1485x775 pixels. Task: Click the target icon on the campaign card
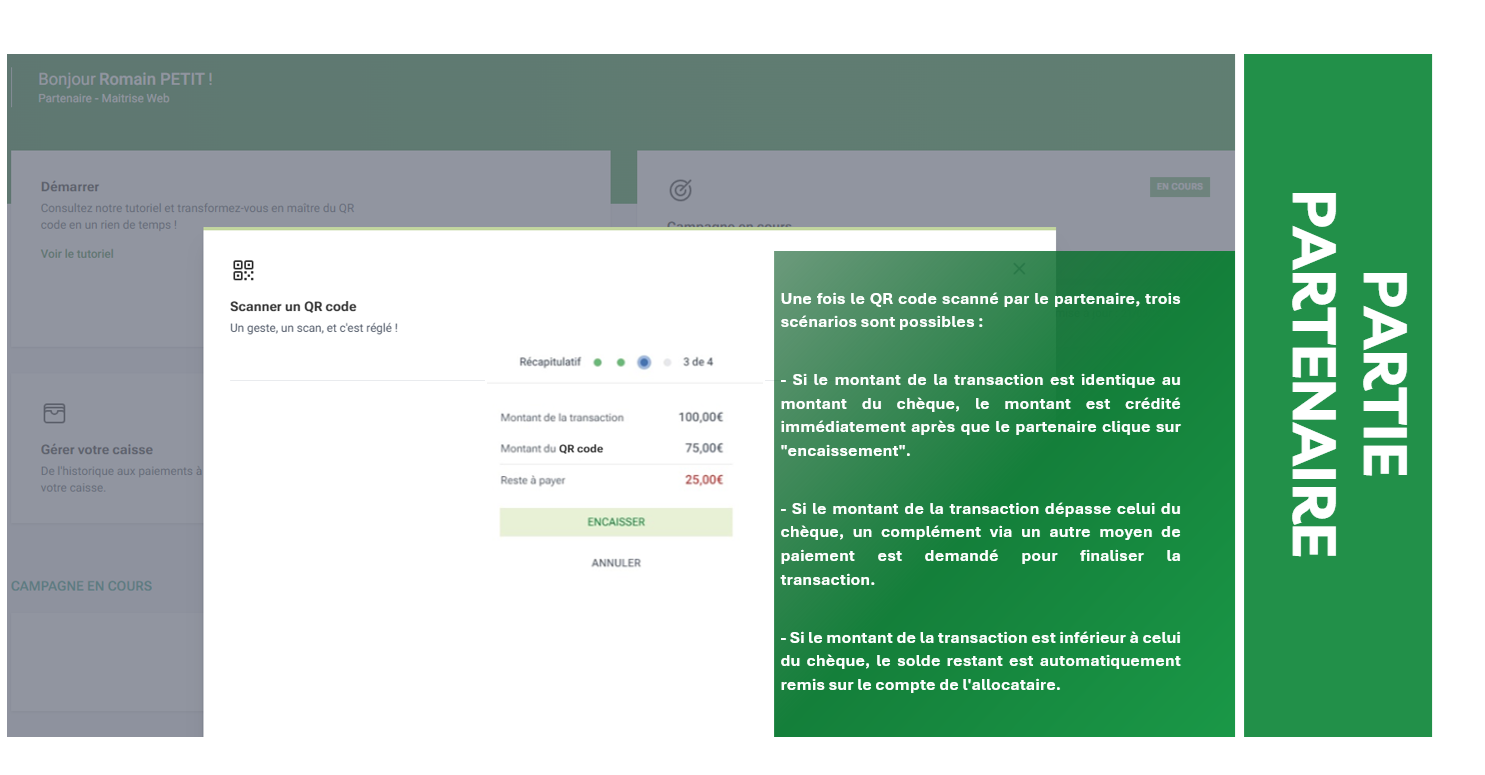(x=680, y=190)
